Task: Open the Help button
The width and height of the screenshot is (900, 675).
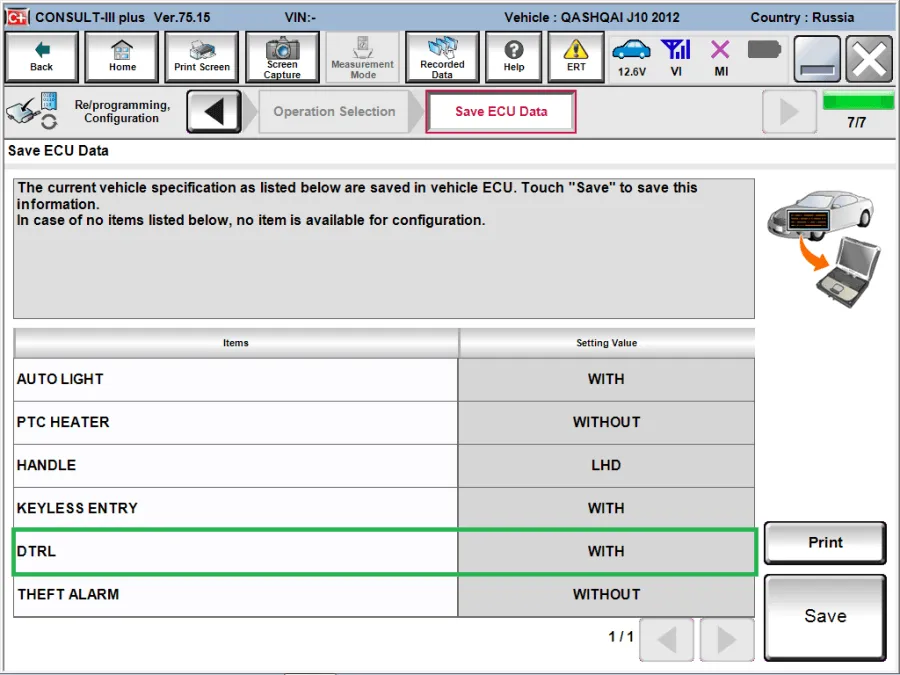Action: coord(514,57)
